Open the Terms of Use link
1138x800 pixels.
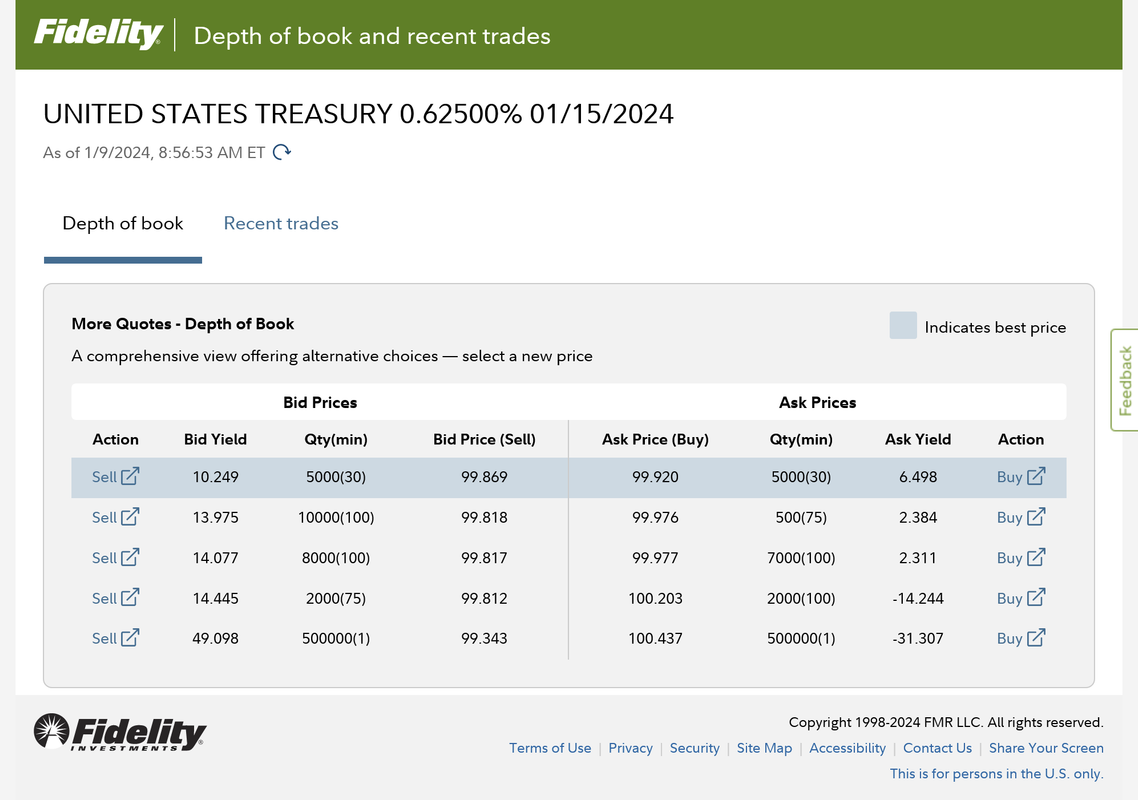tap(550, 748)
